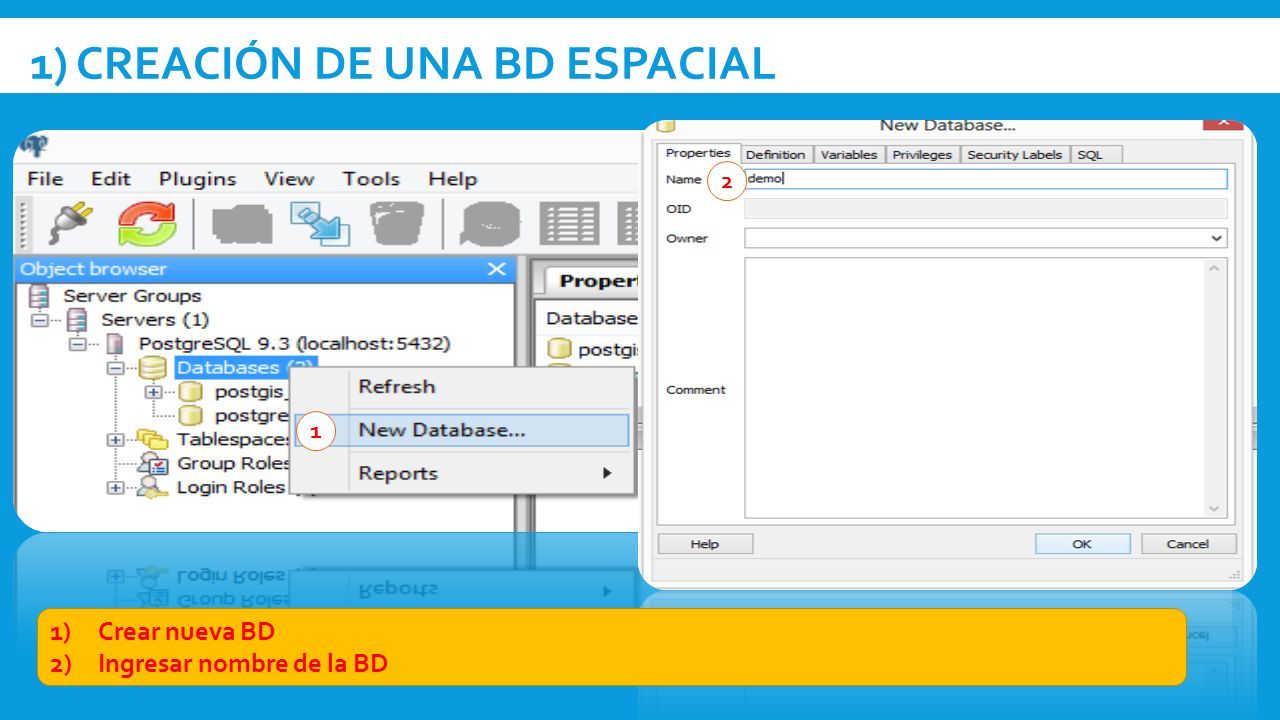Click the Help button in dialog
The width and height of the screenshot is (1280, 720).
pyautogui.click(x=704, y=544)
